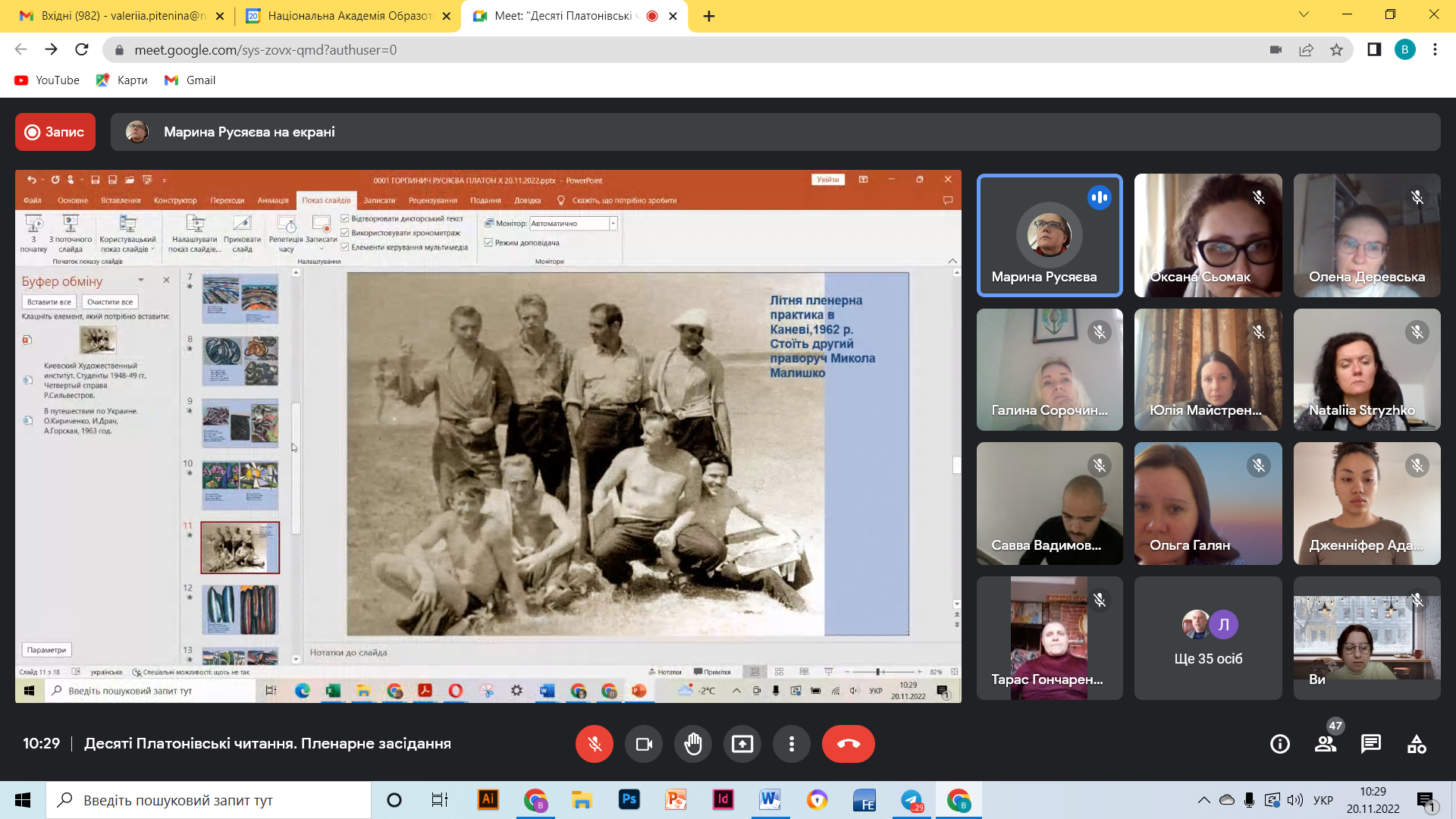Open Photoshop from the Windows taskbar

pos(629,800)
